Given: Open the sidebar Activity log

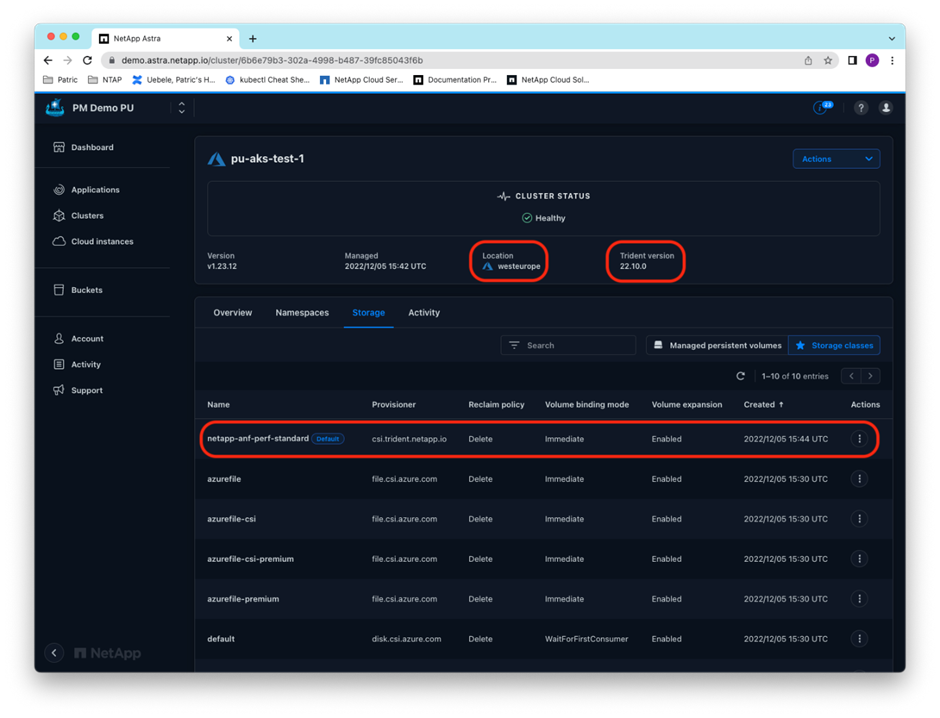Looking at the screenshot, I should coord(77,364).
